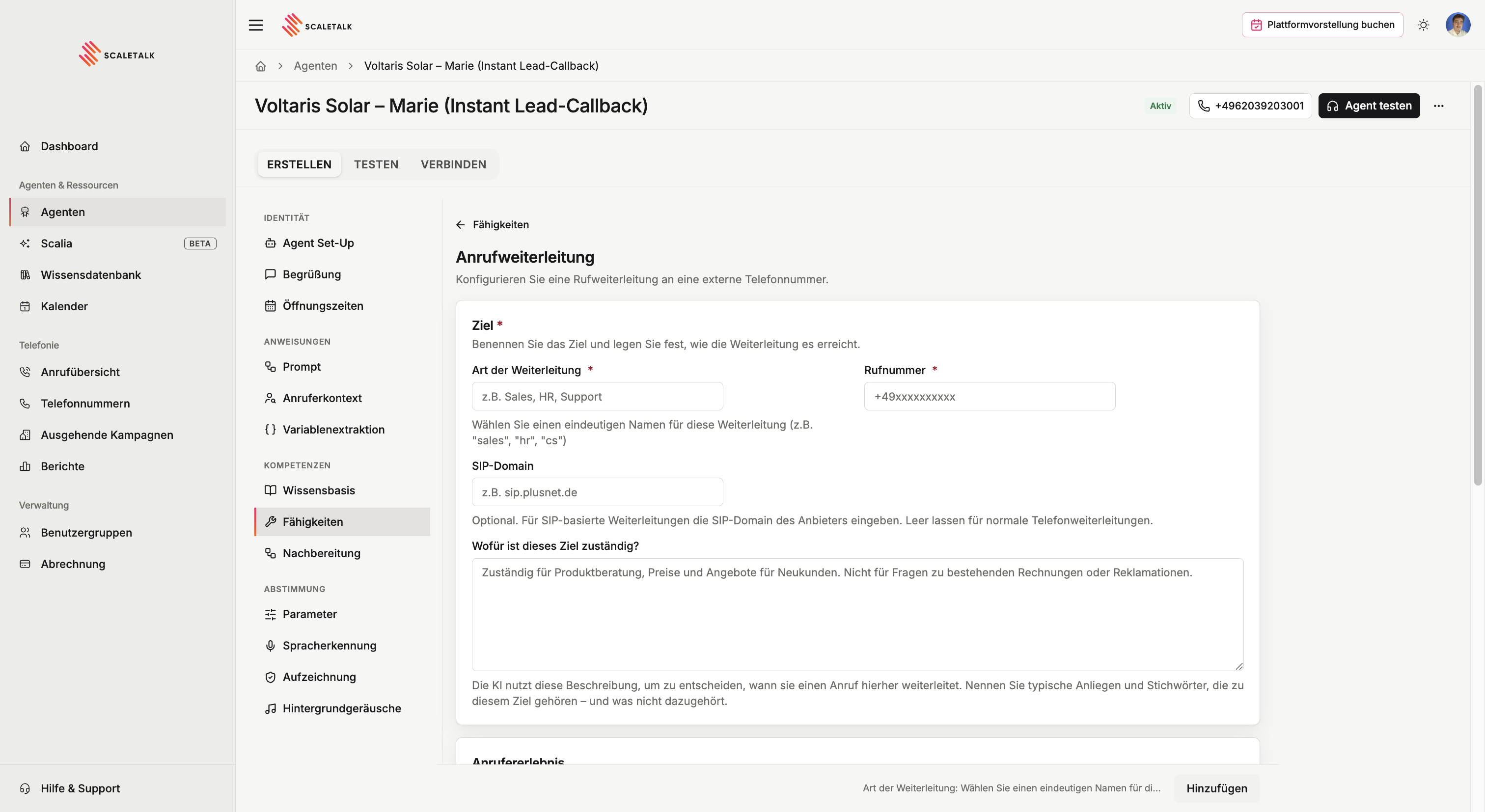Click the SIP-Domain input field
Screen dimensions: 1485x812
coord(597,492)
